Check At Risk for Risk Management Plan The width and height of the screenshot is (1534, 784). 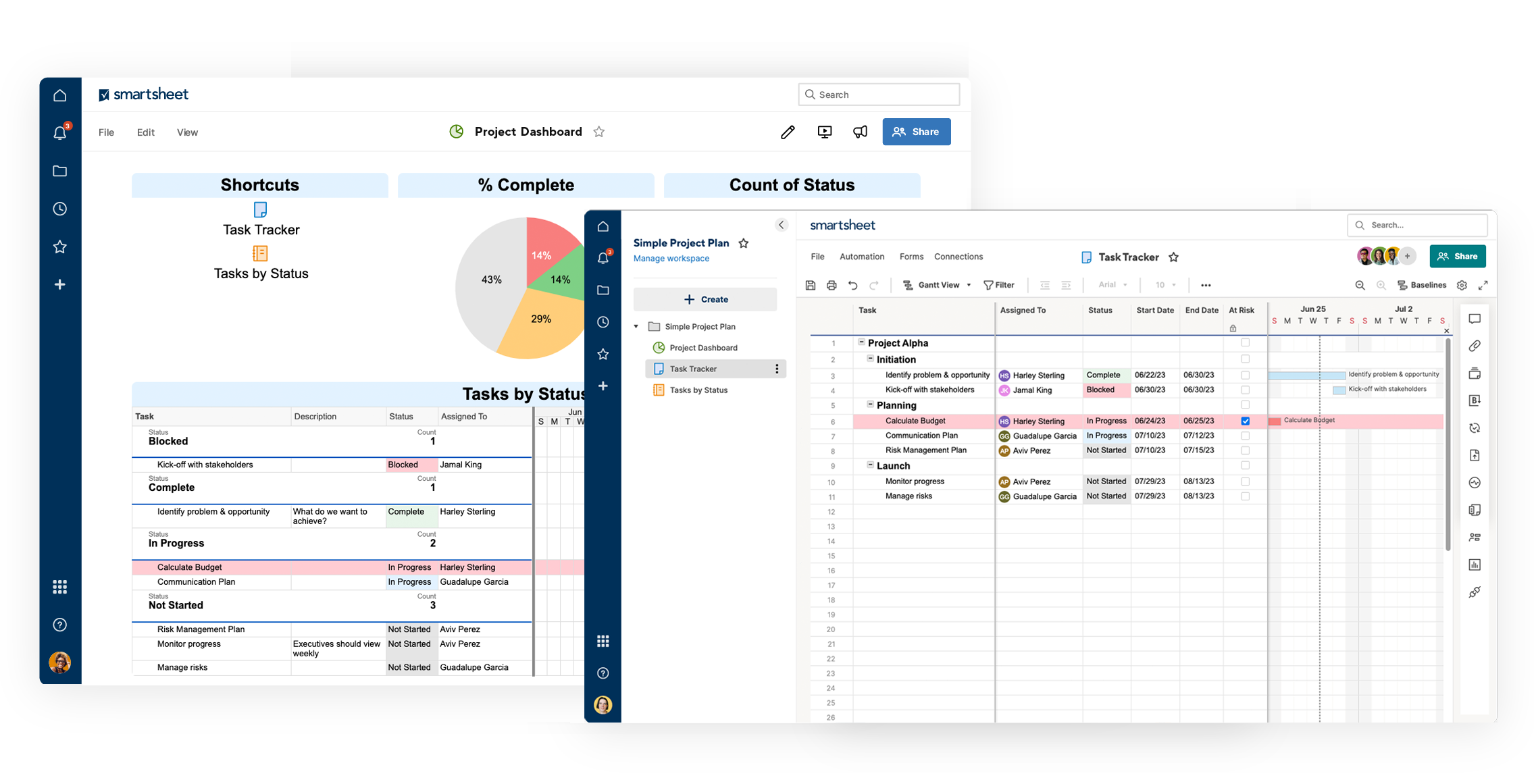tap(1245, 450)
